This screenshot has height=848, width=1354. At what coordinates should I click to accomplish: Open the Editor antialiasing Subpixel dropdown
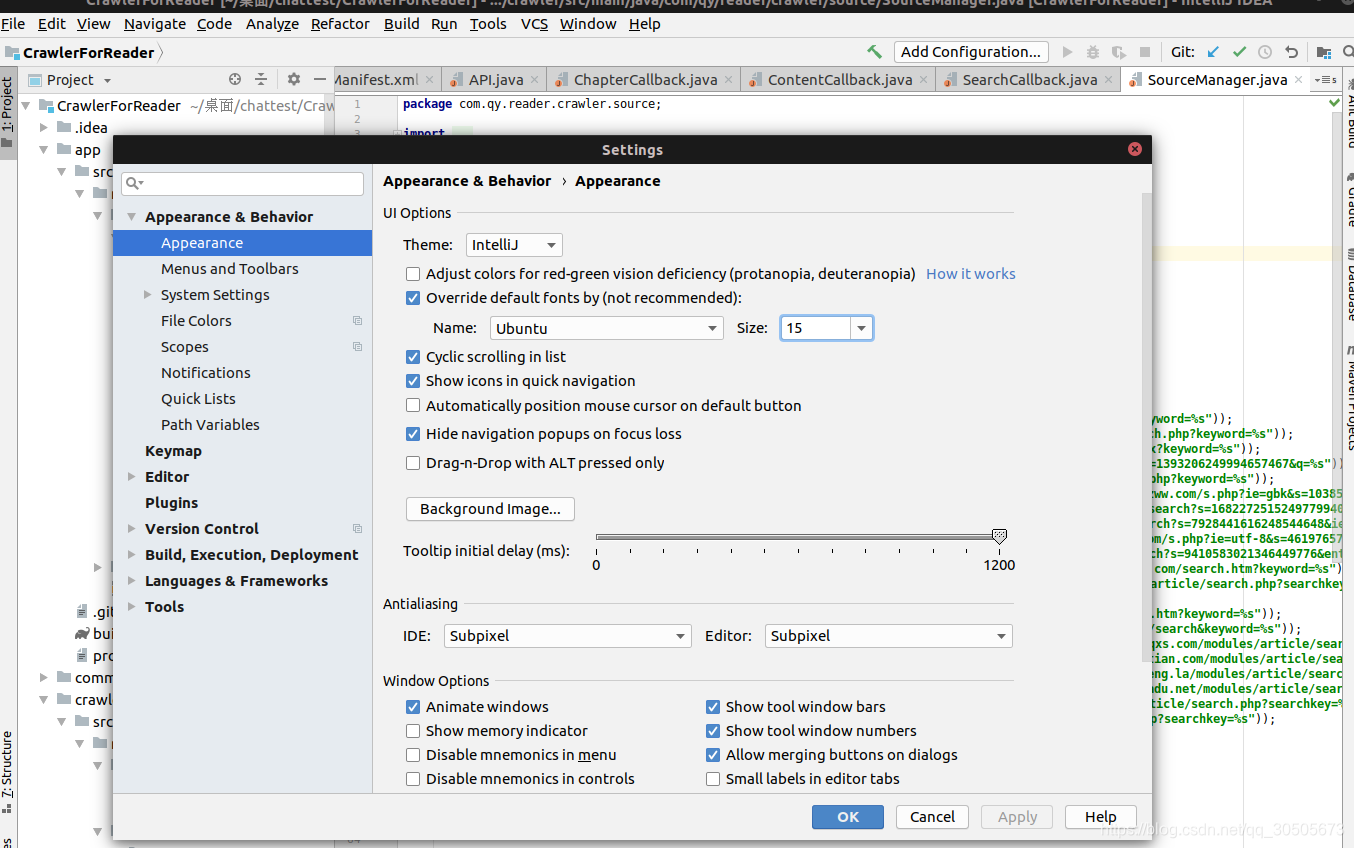(889, 636)
